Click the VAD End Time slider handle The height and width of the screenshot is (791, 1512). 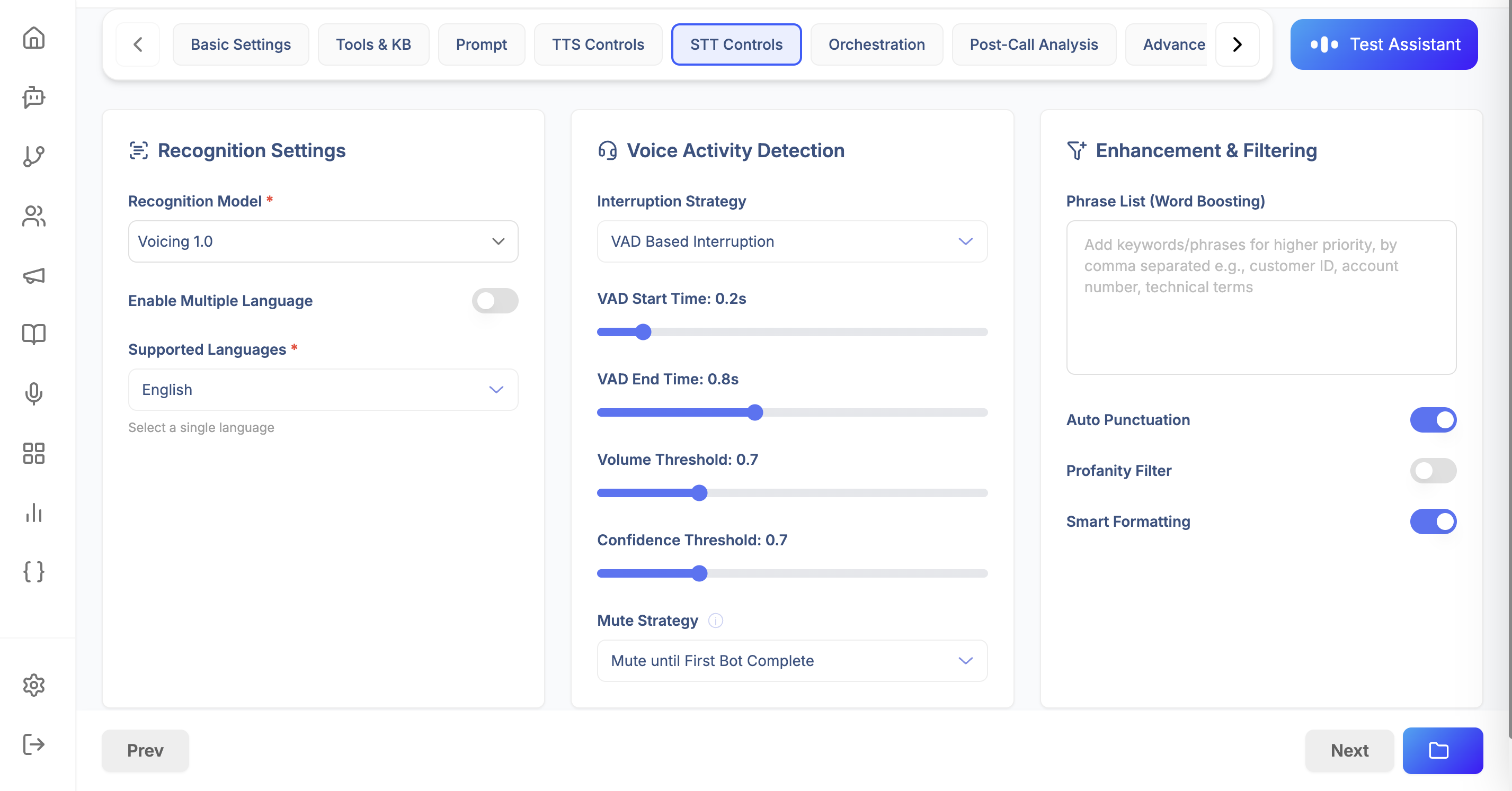(x=755, y=412)
